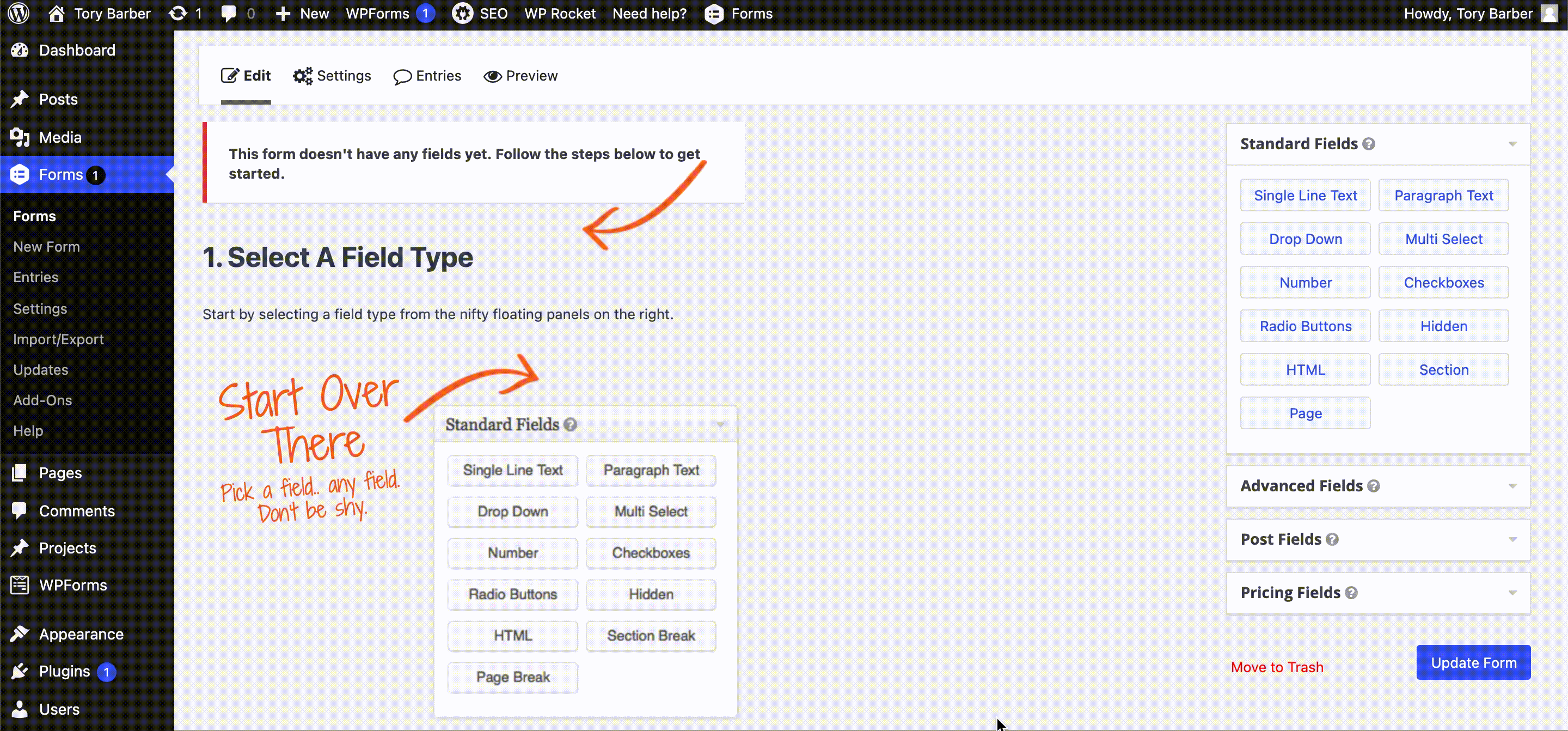This screenshot has height=731, width=1568.
Task: Open the Preview tab
Action: 520,76
